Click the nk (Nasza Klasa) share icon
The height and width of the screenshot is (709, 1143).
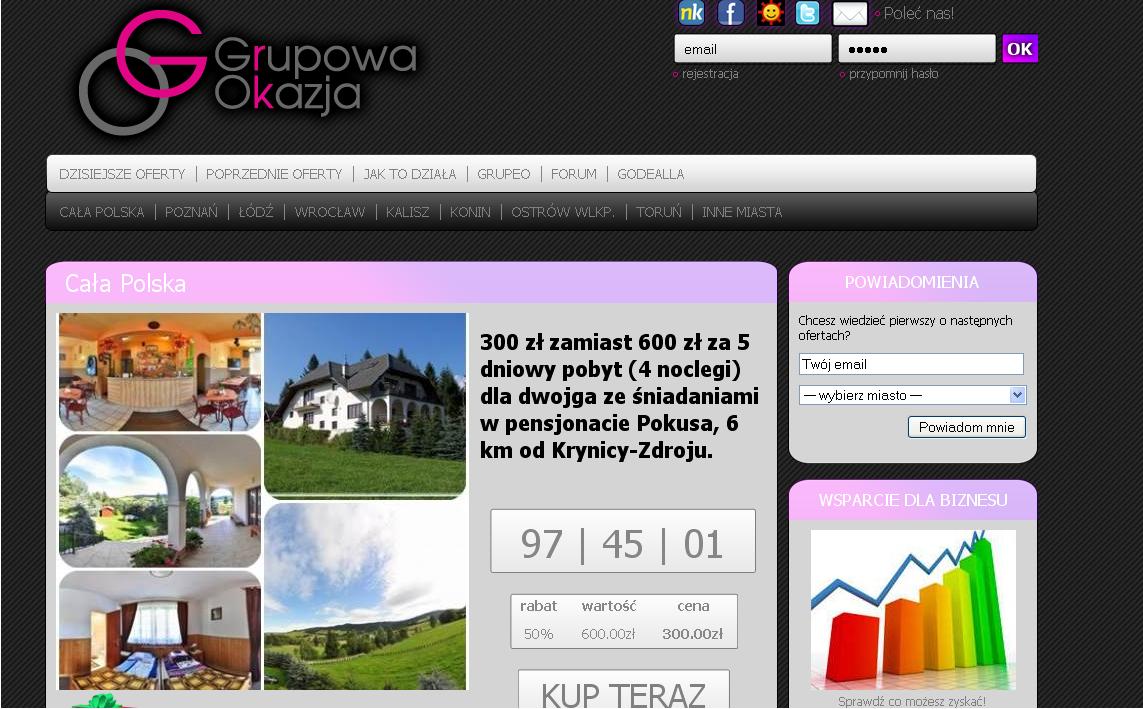coord(691,13)
